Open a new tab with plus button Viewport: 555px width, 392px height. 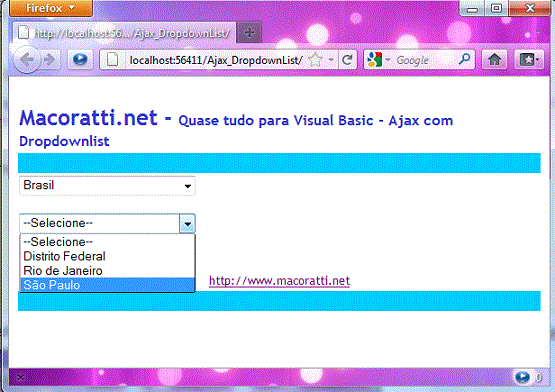pos(250,33)
